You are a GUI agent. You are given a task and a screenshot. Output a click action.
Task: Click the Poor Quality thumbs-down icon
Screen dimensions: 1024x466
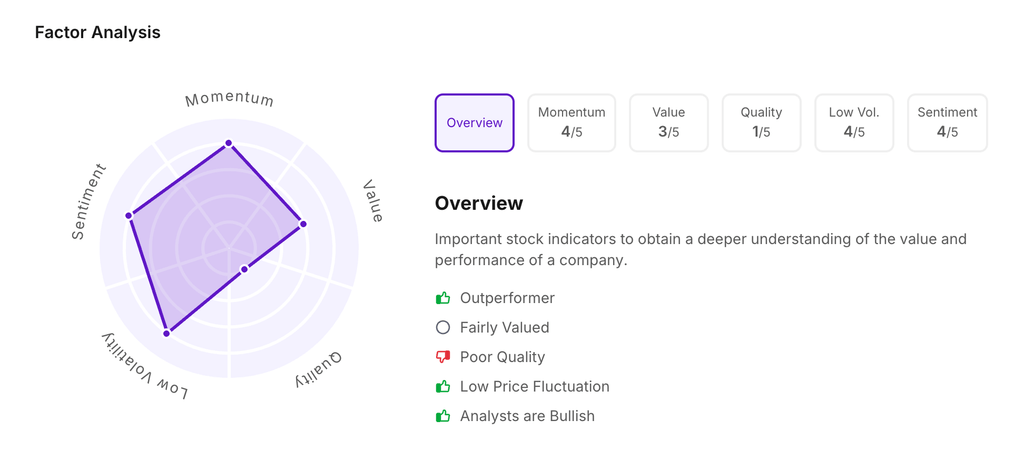[x=443, y=357]
